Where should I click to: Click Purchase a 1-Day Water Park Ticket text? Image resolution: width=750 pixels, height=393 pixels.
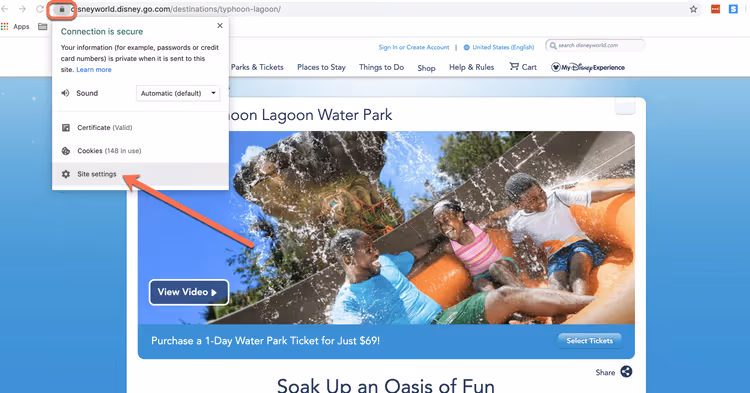point(265,341)
